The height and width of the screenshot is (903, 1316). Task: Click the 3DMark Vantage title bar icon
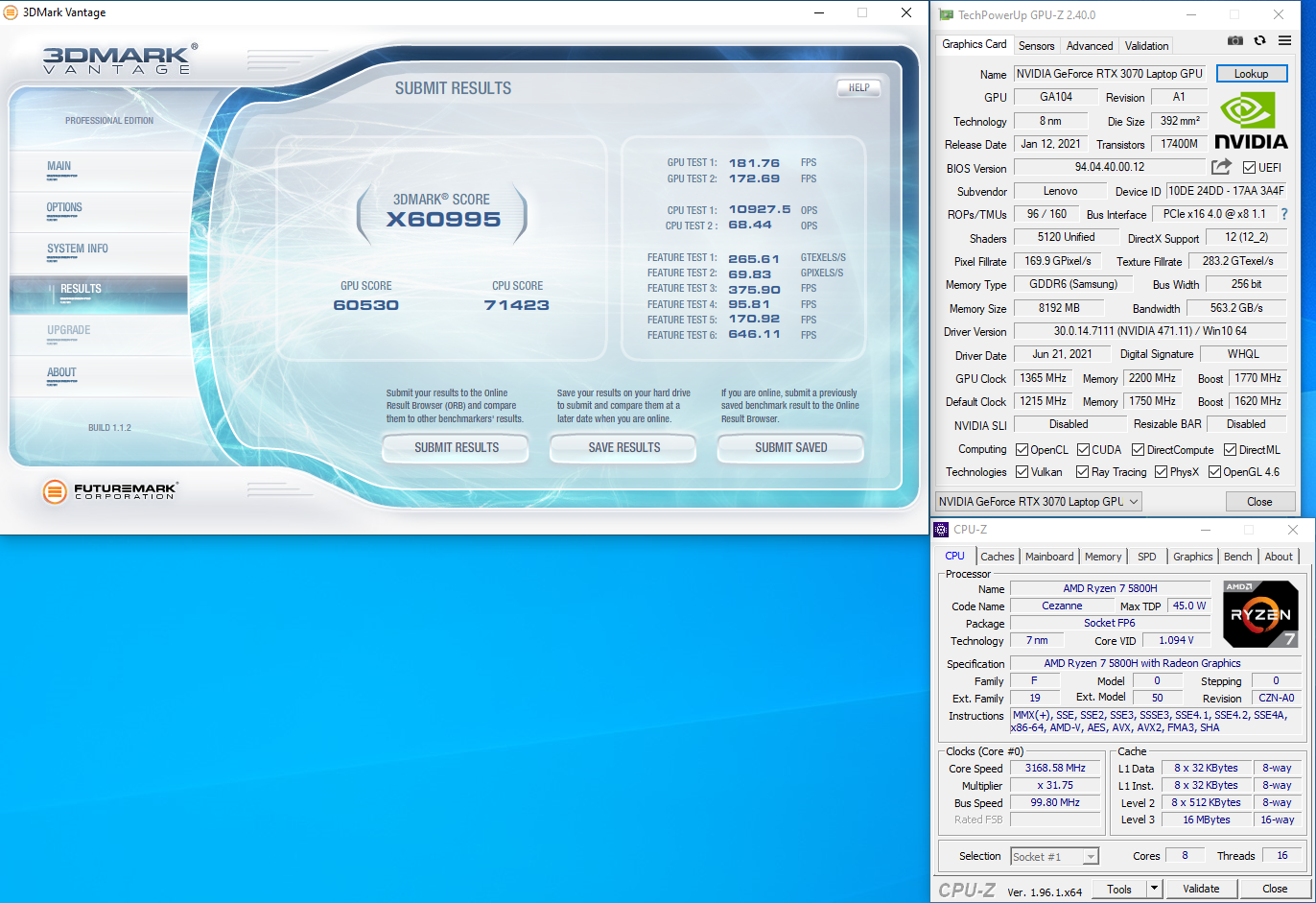(11, 12)
